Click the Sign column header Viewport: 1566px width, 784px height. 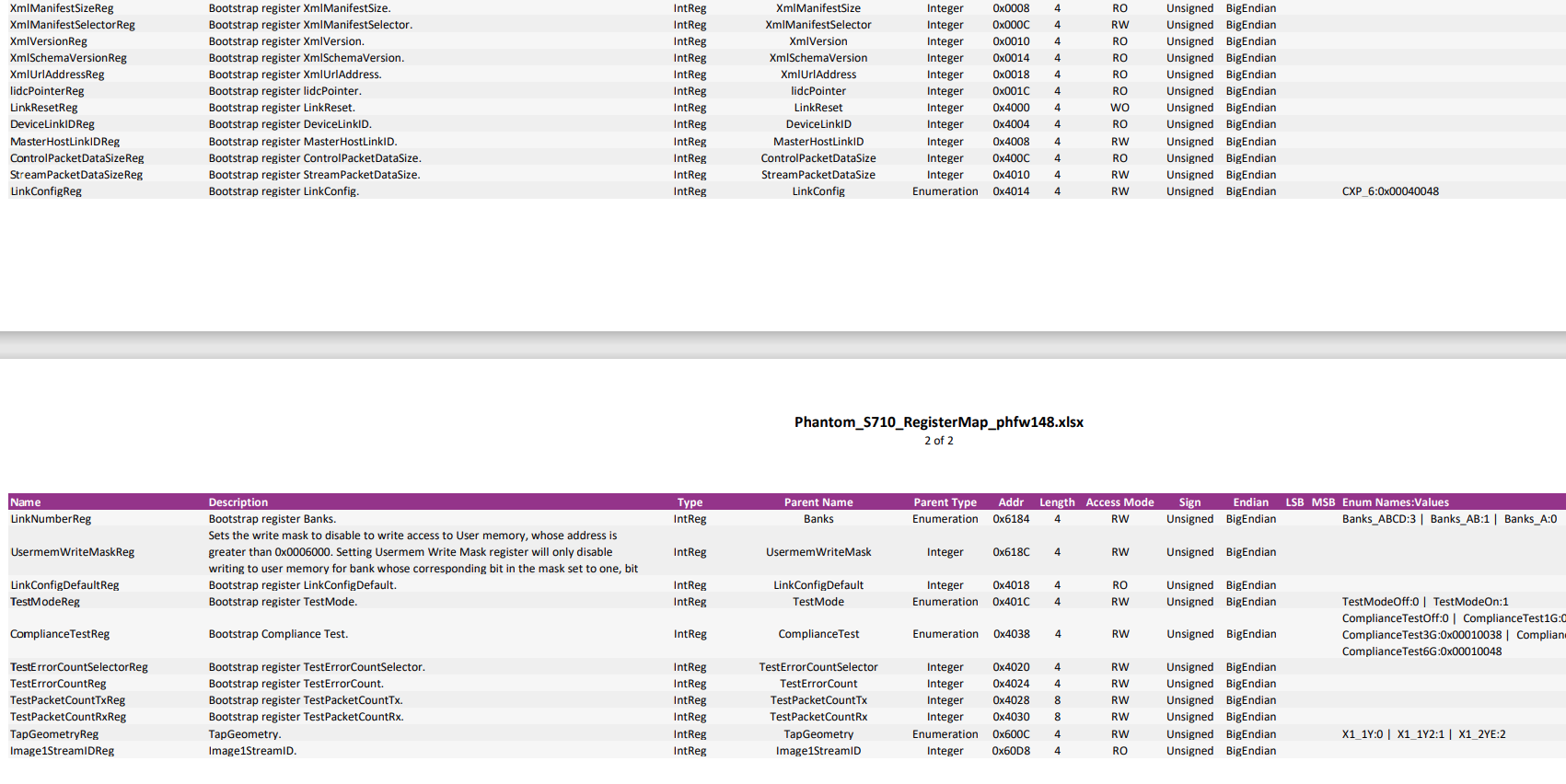point(1189,502)
